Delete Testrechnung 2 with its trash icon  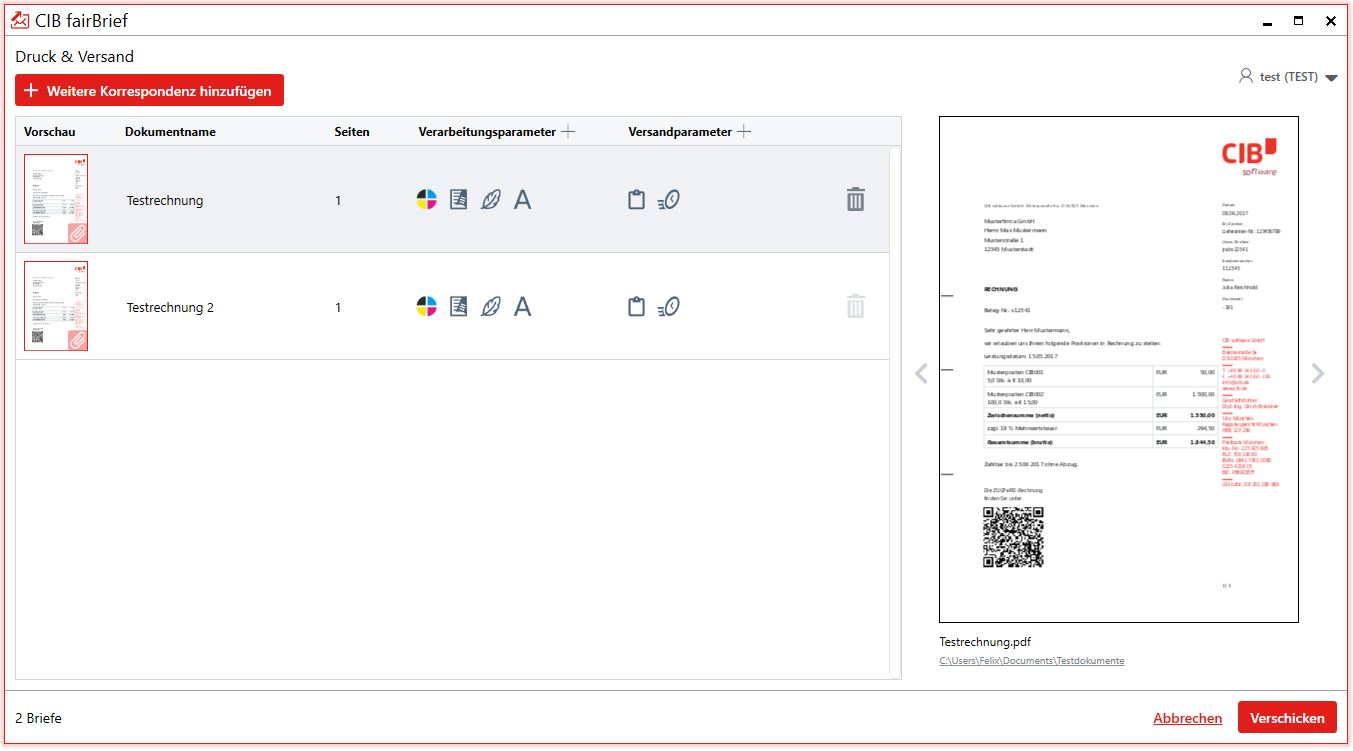pos(855,306)
